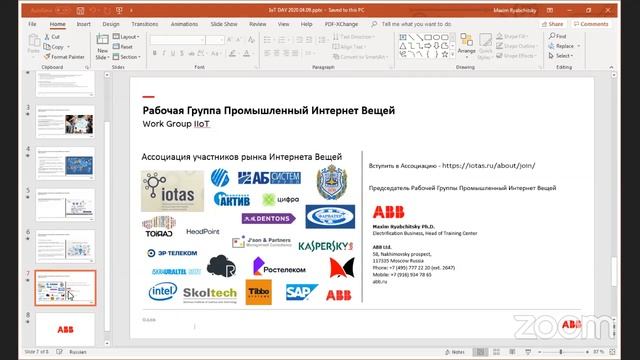Screen dimensions: 640x360
Task: Toggle the Notes pane
Action: [x=455, y=351]
